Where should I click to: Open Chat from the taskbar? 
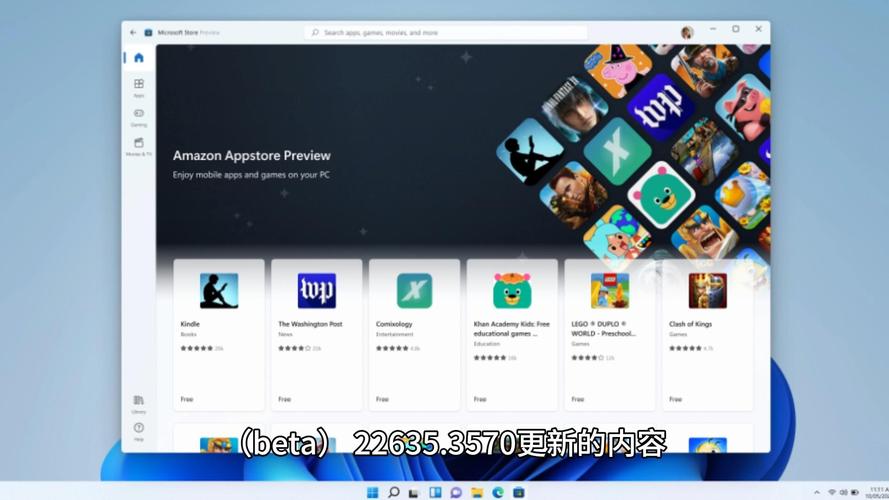coord(456,492)
